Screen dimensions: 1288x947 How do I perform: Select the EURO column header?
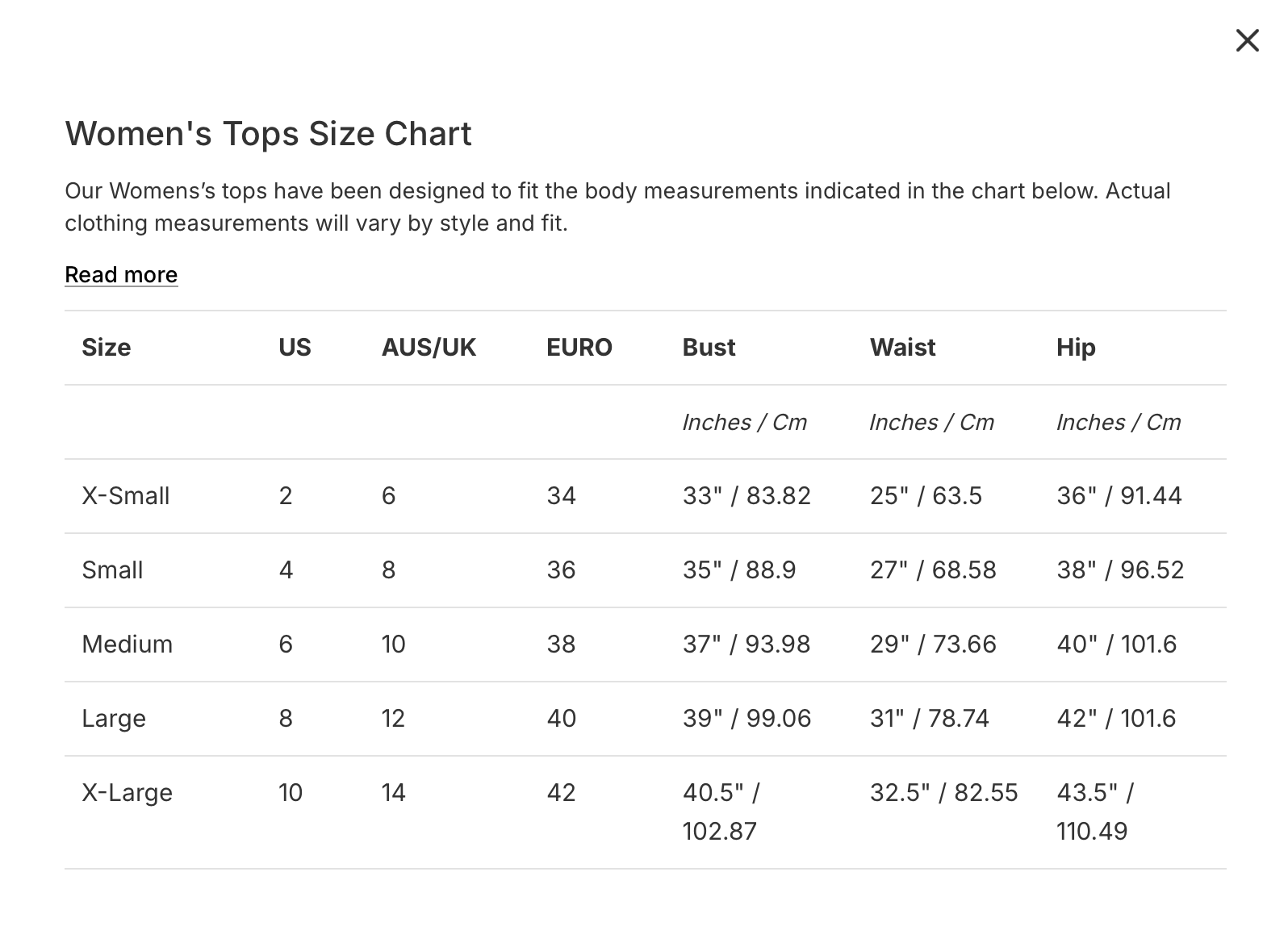pos(579,348)
